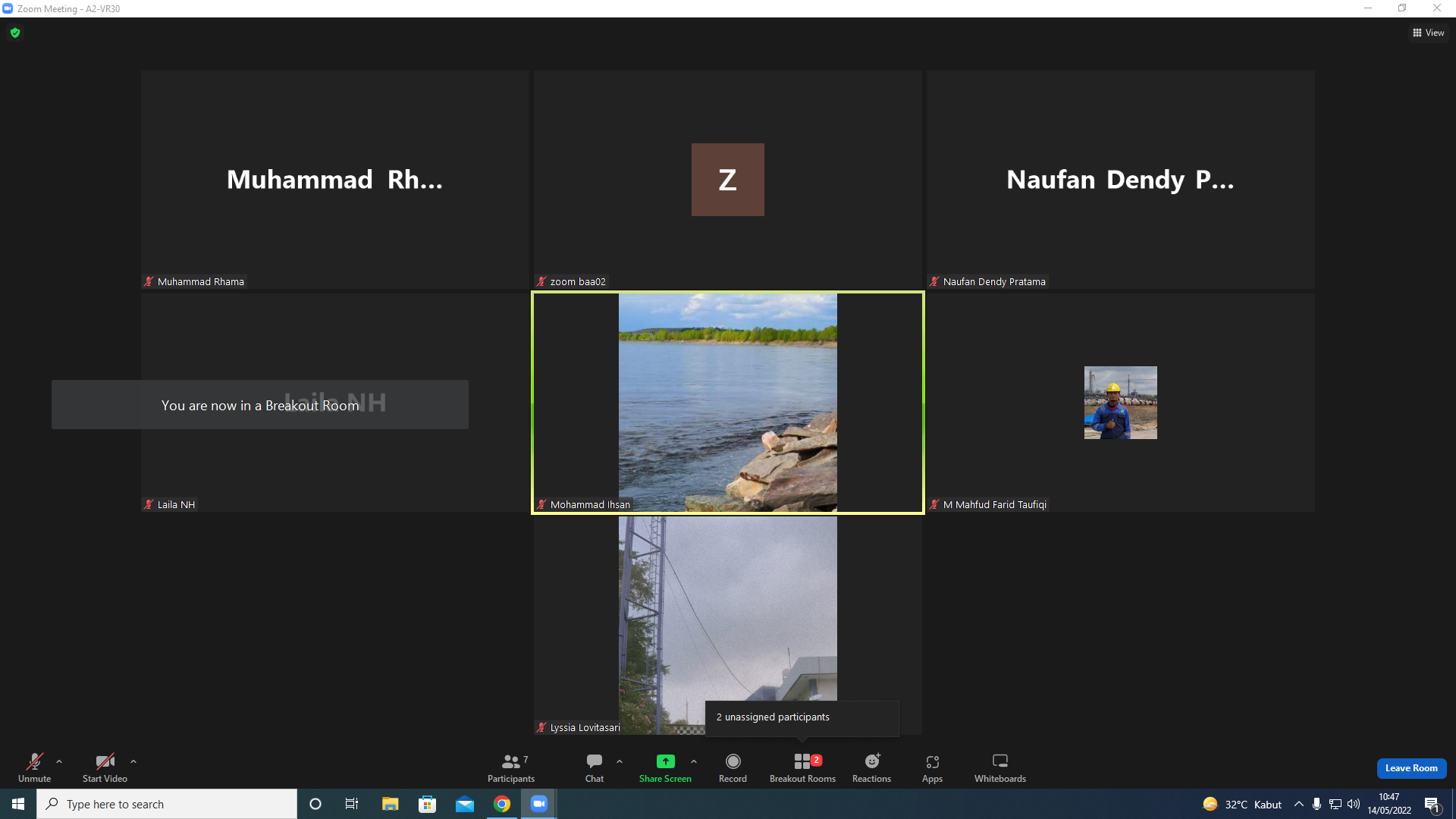The image size is (1456, 819).
Task: Open Cortana from the taskbar
Action: [315, 804]
